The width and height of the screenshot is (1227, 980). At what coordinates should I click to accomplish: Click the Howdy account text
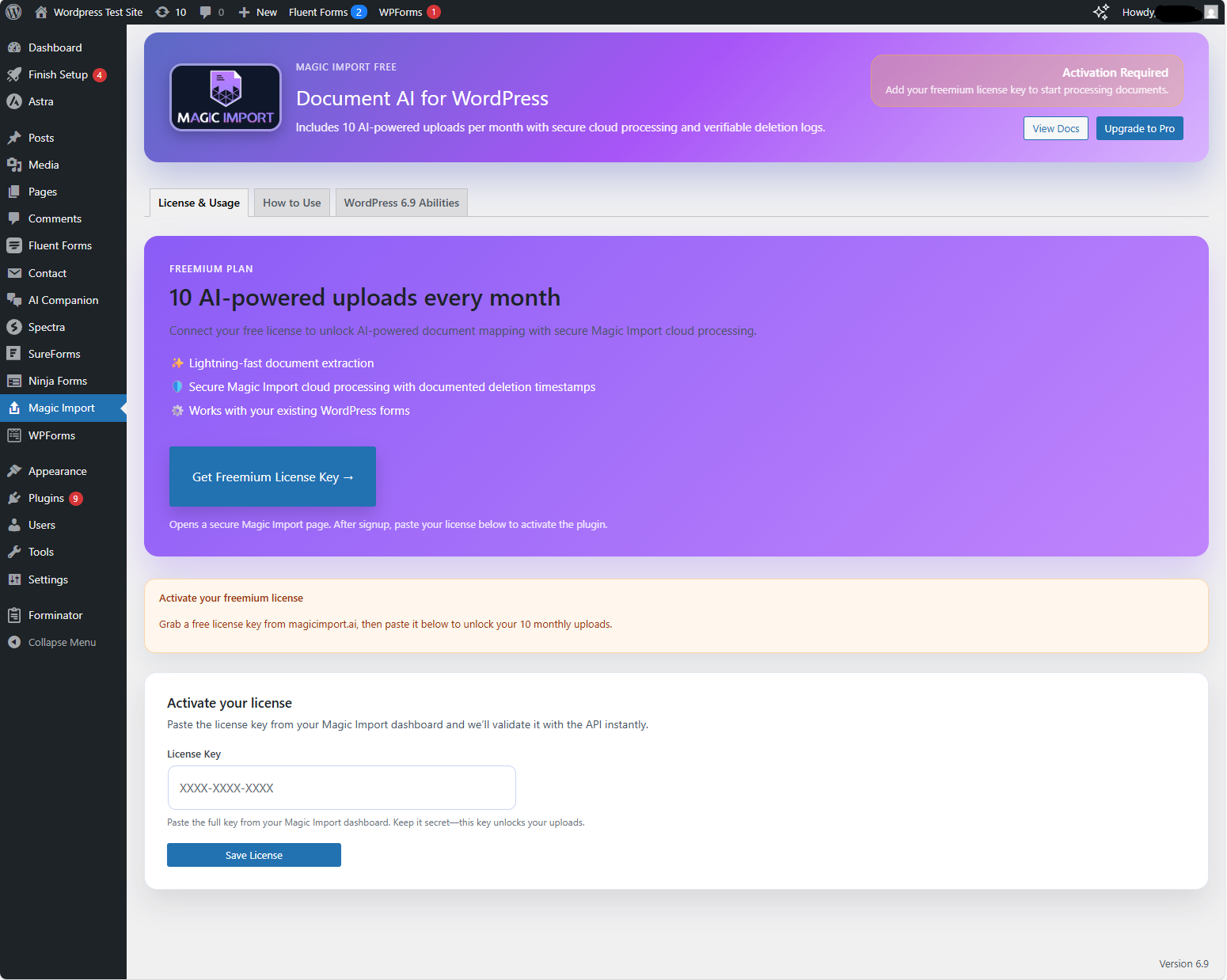pyautogui.click(x=1139, y=12)
